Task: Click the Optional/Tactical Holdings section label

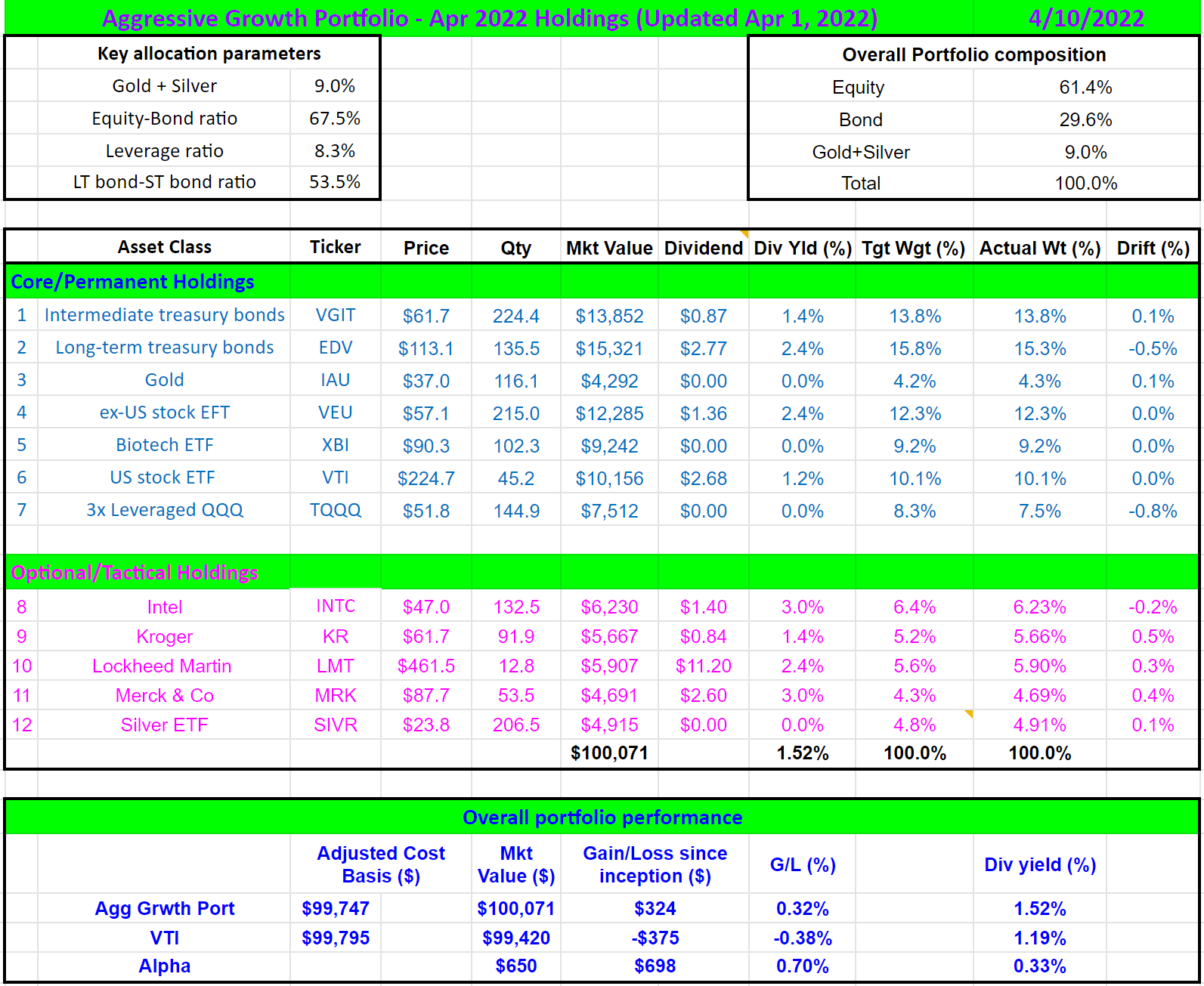Action: tap(135, 573)
